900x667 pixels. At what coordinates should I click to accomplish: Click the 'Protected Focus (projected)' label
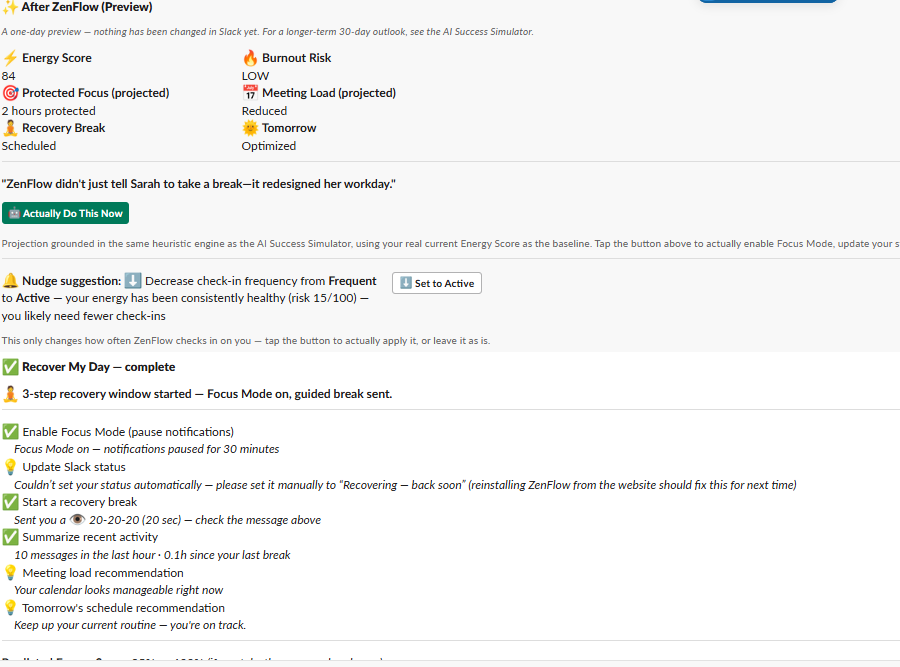click(x=96, y=93)
